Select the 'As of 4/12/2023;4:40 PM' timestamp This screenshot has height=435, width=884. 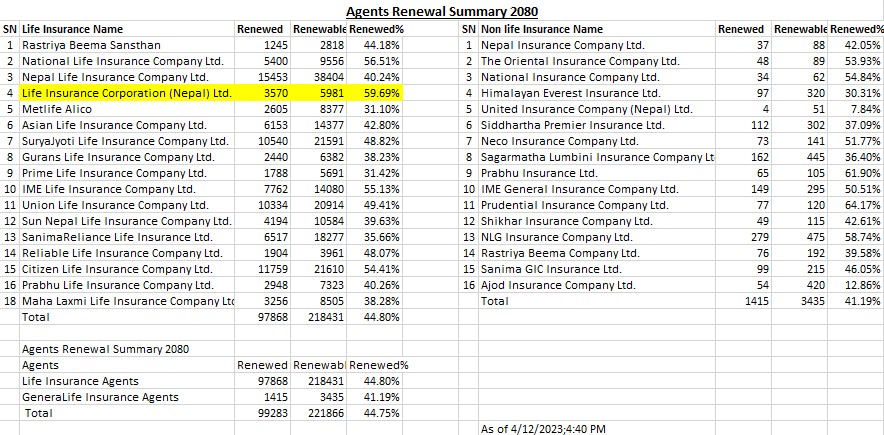543,428
